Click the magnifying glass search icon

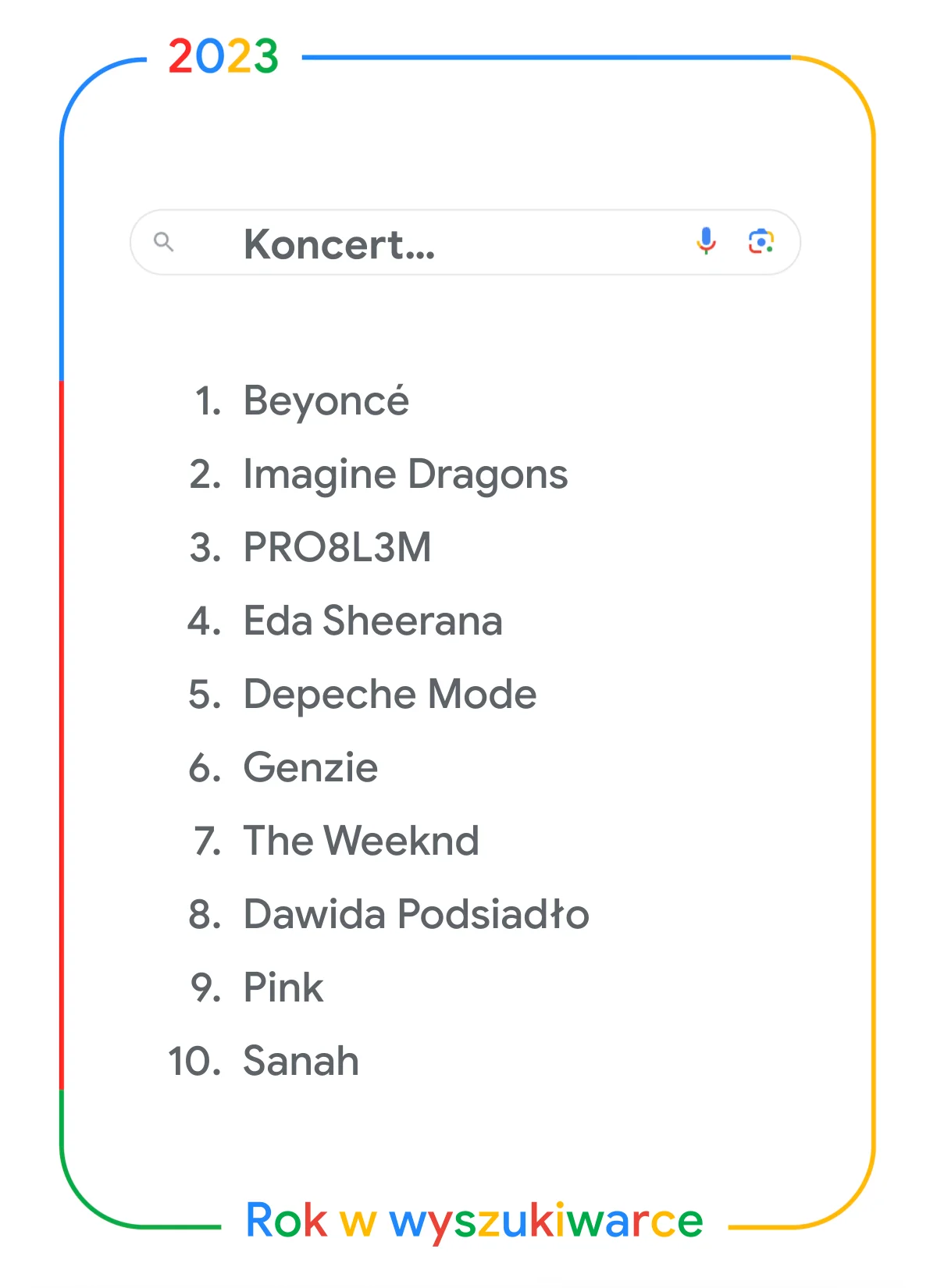coord(163,242)
